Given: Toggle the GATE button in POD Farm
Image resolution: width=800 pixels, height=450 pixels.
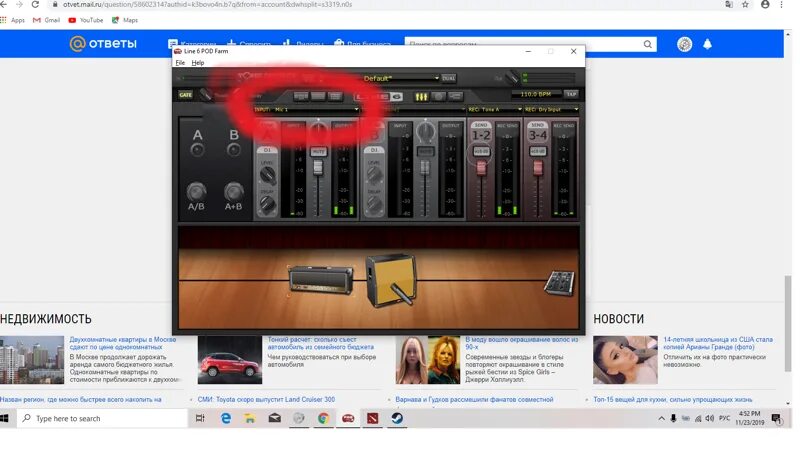Looking at the screenshot, I should pyautogui.click(x=185, y=95).
